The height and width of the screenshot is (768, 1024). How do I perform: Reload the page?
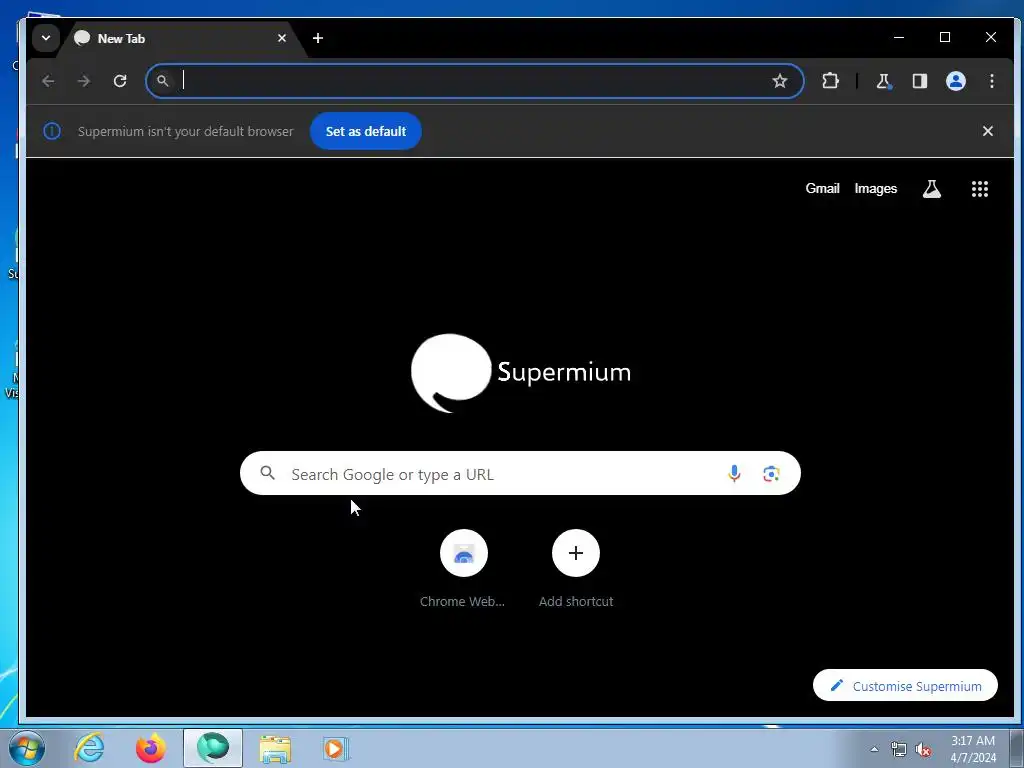[x=120, y=81]
